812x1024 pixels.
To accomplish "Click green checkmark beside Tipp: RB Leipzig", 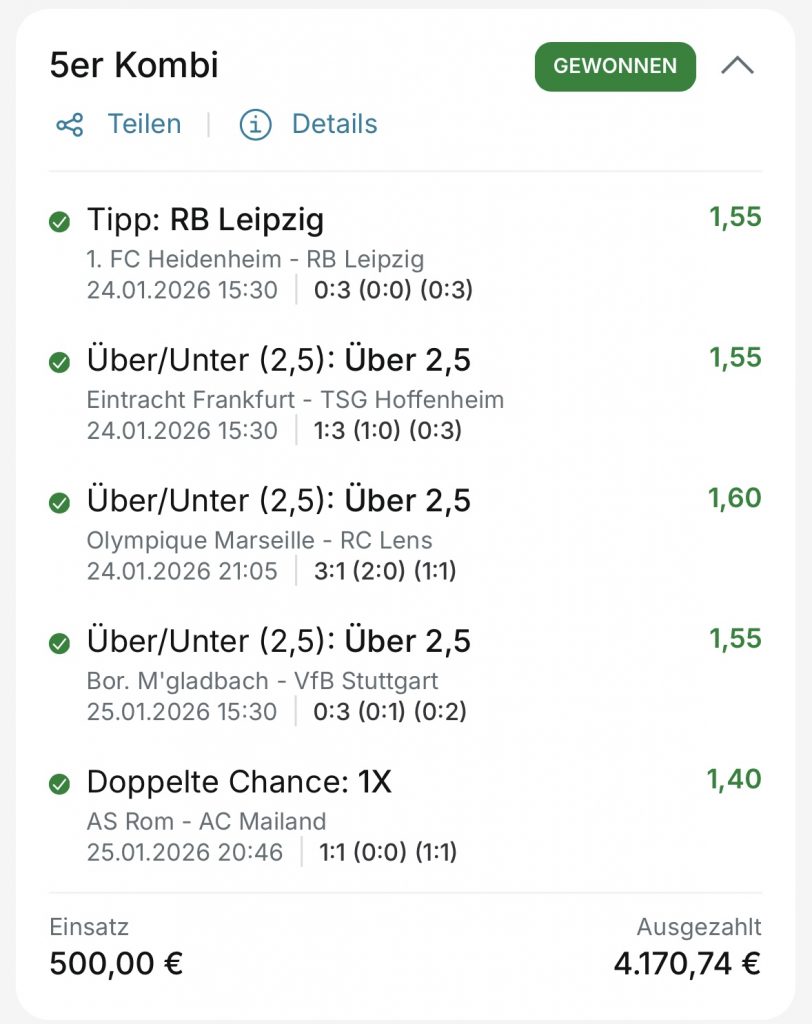I will click(59, 222).
